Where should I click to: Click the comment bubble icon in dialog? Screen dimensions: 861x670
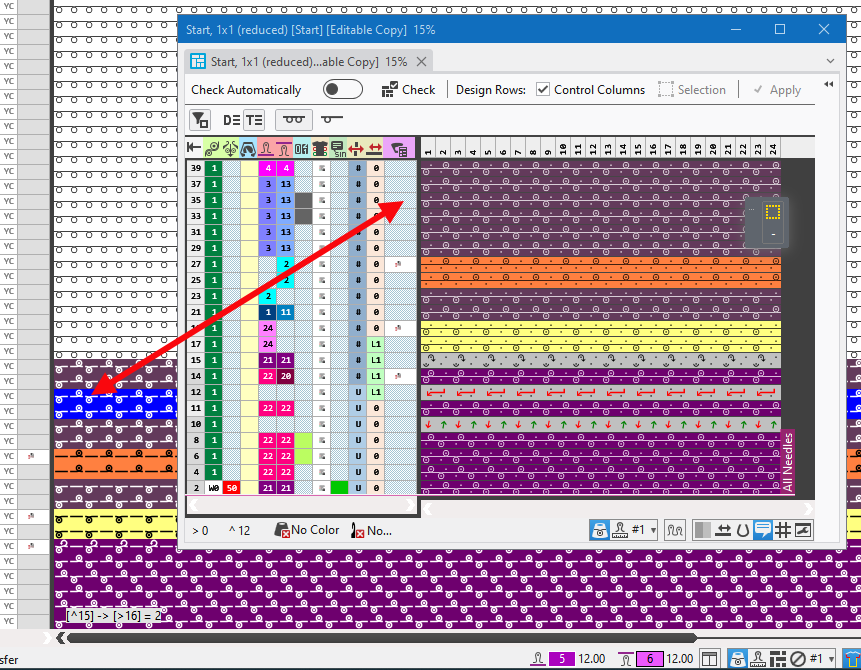pyautogui.click(x=762, y=530)
